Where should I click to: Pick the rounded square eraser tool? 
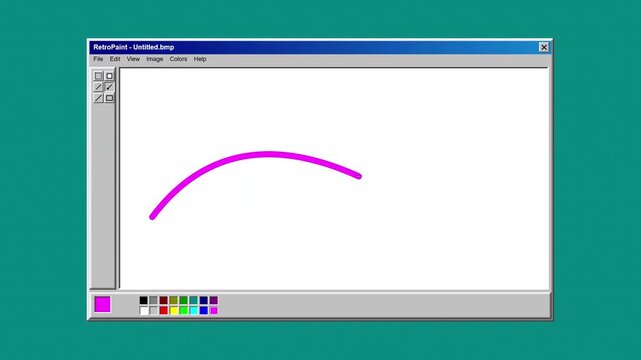pyautogui.click(x=109, y=76)
